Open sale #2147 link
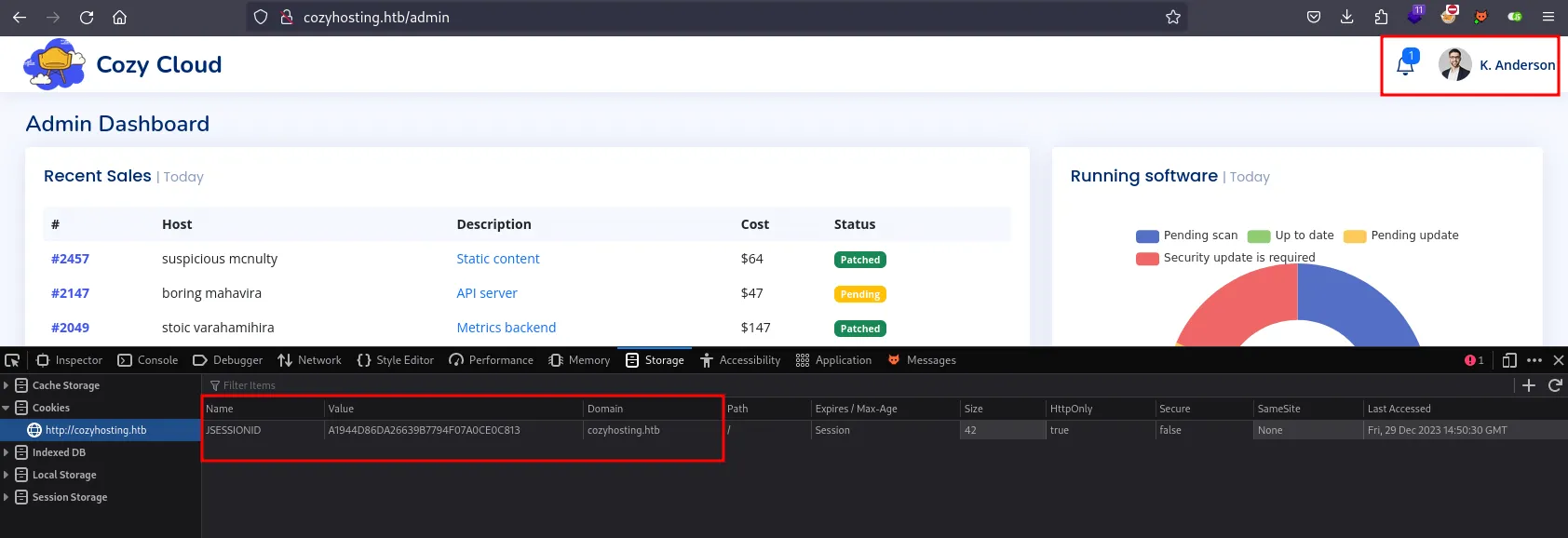Viewport: 1568px width, 538px height. [70, 293]
